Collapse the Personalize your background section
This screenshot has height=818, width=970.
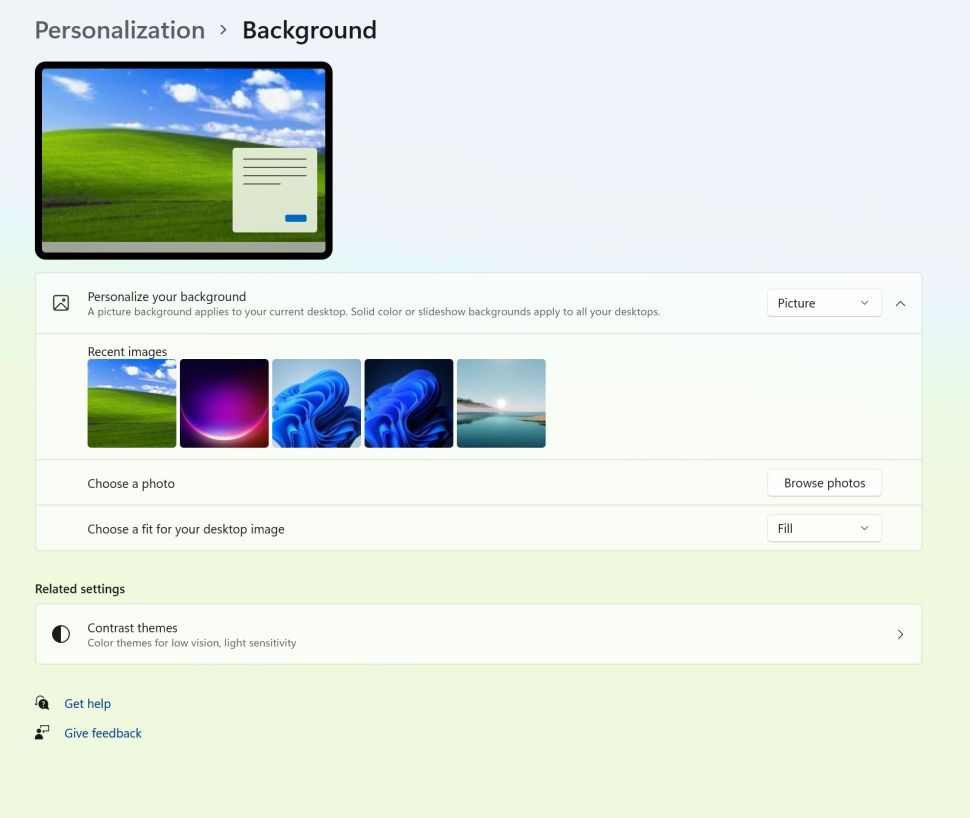pos(900,303)
